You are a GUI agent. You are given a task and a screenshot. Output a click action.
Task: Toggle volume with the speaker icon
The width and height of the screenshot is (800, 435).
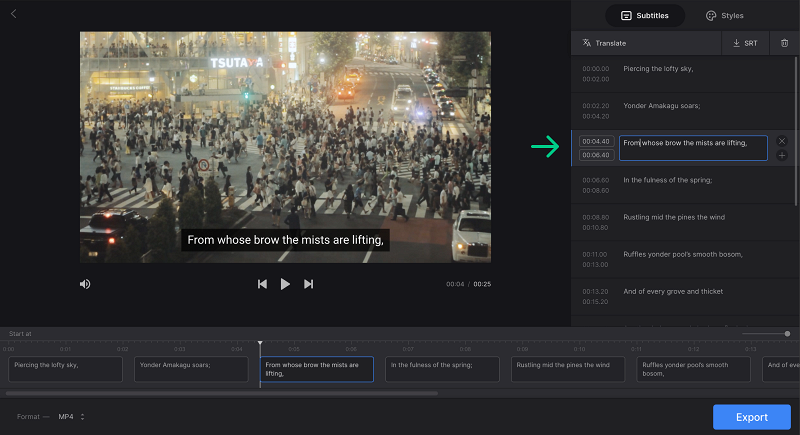tap(85, 284)
